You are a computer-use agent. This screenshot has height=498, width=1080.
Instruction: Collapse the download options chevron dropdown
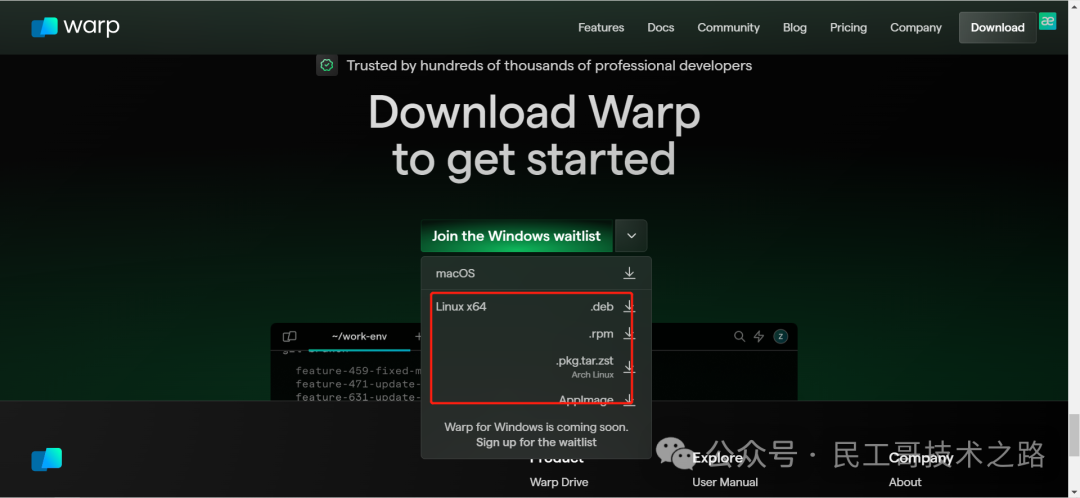[x=632, y=236]
